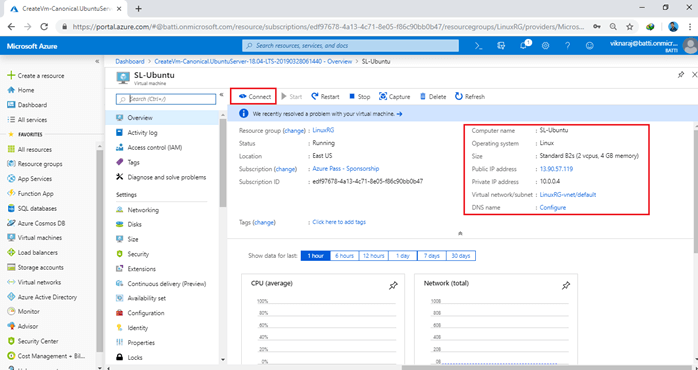Open All services
The height and width of the screenshot is (370, 698).
(27, 120)
